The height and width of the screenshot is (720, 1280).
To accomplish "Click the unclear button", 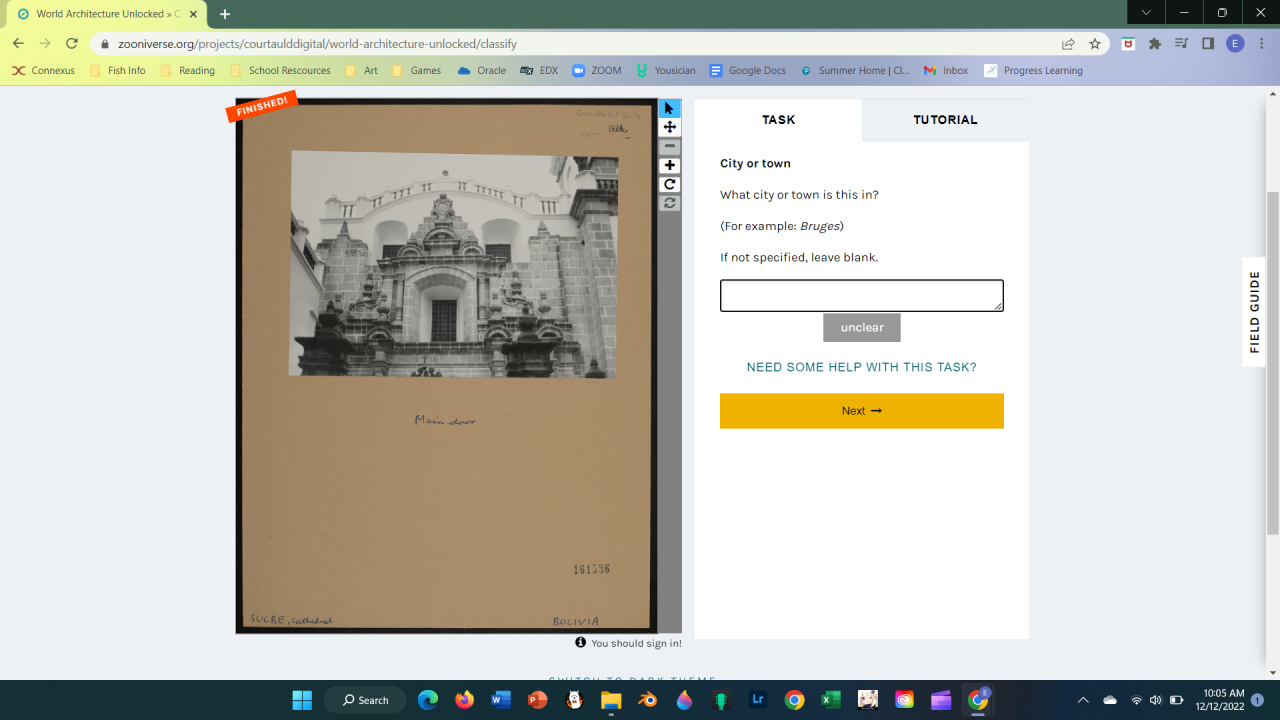I will point(862,328).
